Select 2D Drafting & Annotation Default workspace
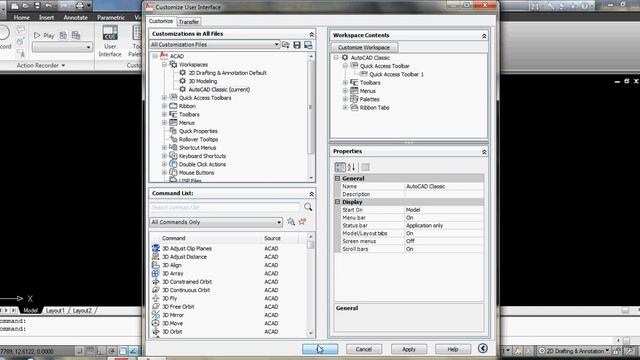The height and width of the screenshot is (360, 640). pyautogui.click(x=227, y=73)
